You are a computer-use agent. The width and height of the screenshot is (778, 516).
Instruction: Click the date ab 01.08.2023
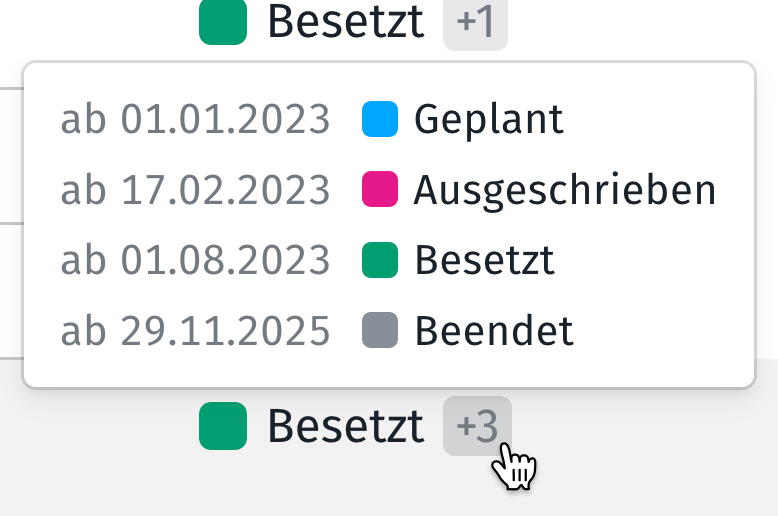[195, 260]
